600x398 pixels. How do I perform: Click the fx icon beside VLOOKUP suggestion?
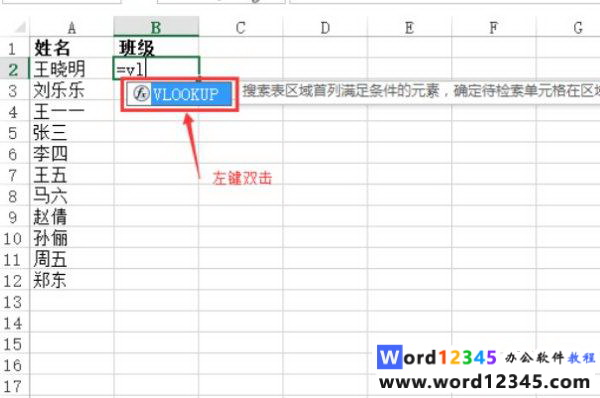141,94
